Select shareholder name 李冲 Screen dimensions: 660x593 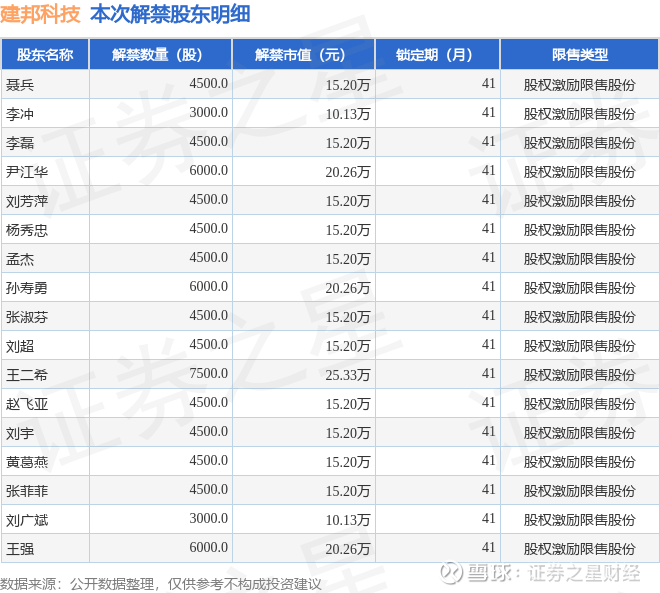(20, 114)
